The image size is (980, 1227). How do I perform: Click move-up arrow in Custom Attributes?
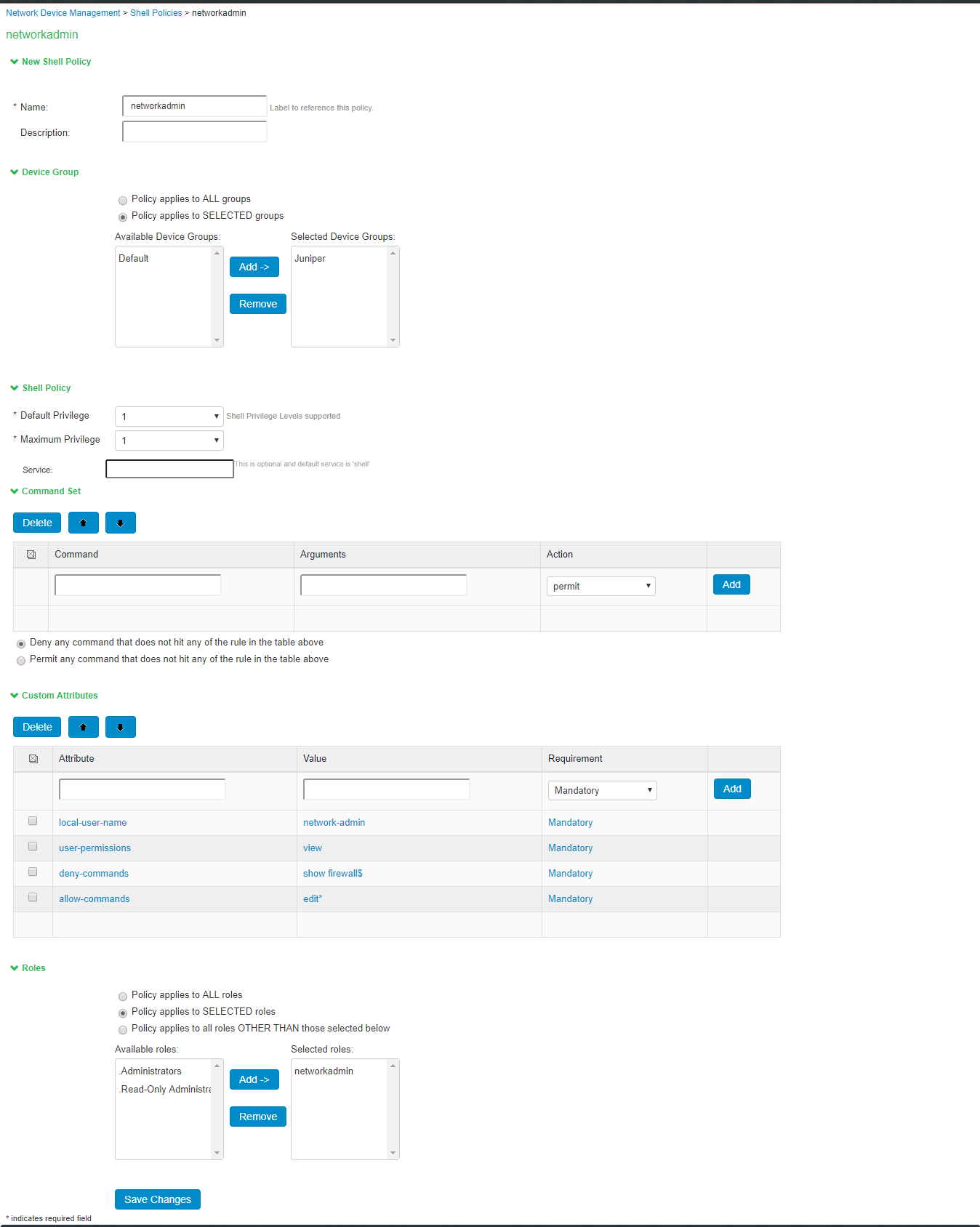(83, 727)
